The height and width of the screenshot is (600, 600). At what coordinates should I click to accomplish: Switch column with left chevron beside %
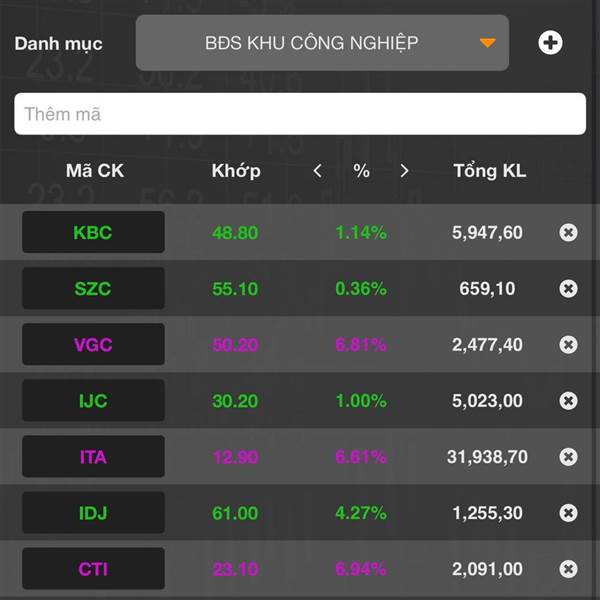[318, 171]
